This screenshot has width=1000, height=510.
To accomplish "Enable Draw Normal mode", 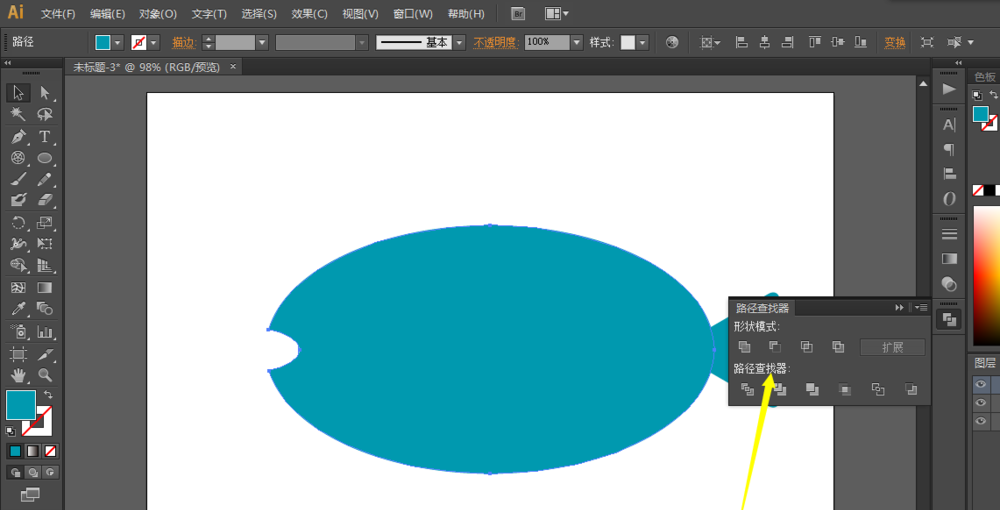I will click(15, 472).
